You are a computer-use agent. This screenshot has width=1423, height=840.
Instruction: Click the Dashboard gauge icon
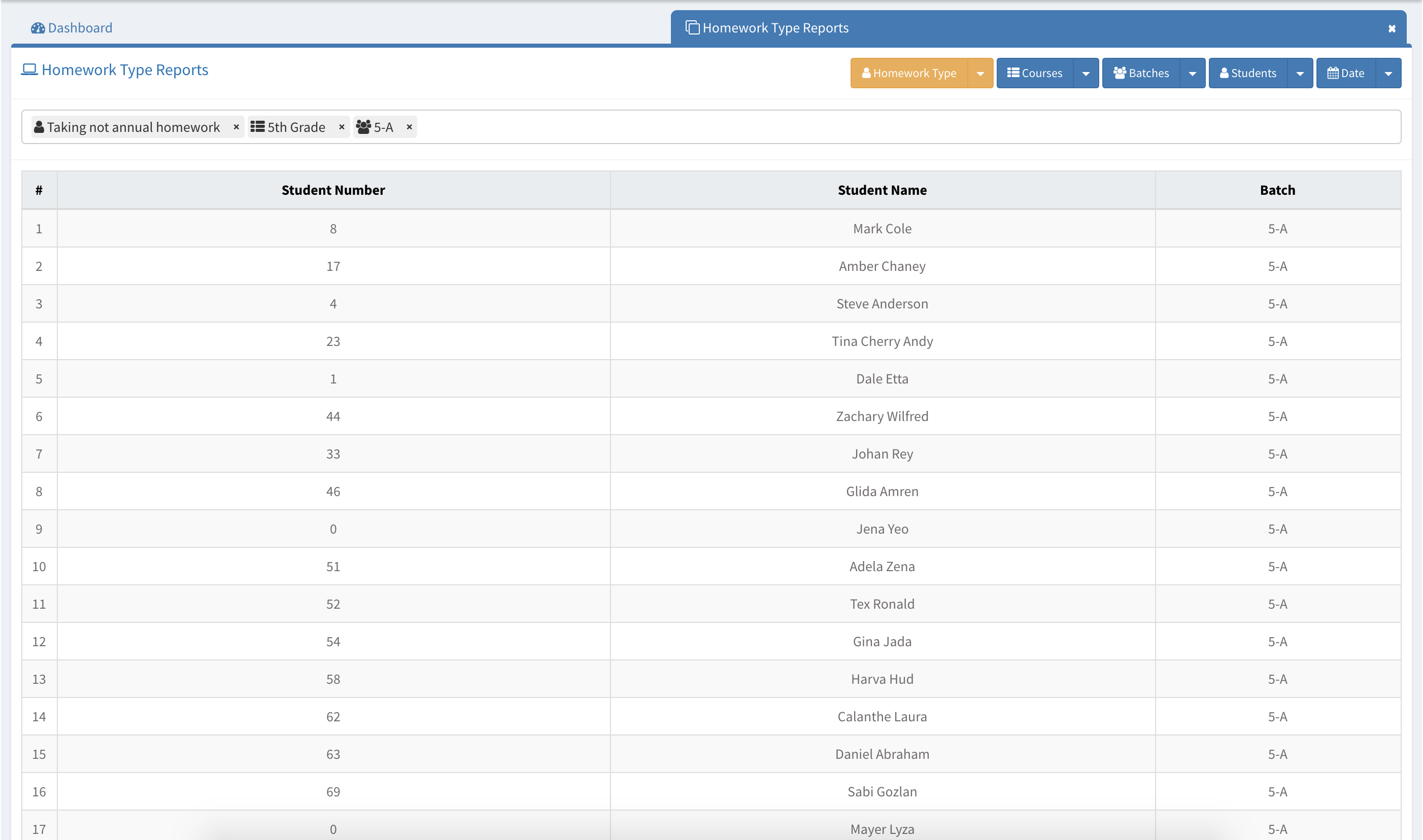[38, 28]
